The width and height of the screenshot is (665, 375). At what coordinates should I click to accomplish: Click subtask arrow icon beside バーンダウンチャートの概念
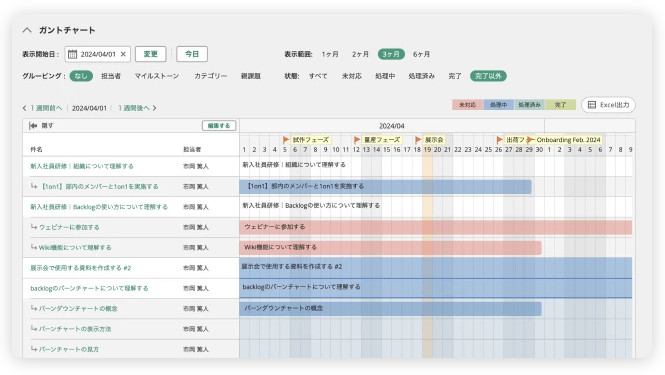(x=34, y=308)
